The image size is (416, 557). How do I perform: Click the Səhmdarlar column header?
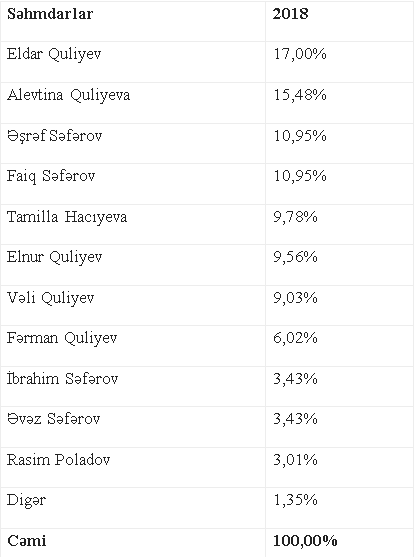click(x=50, y=14)
